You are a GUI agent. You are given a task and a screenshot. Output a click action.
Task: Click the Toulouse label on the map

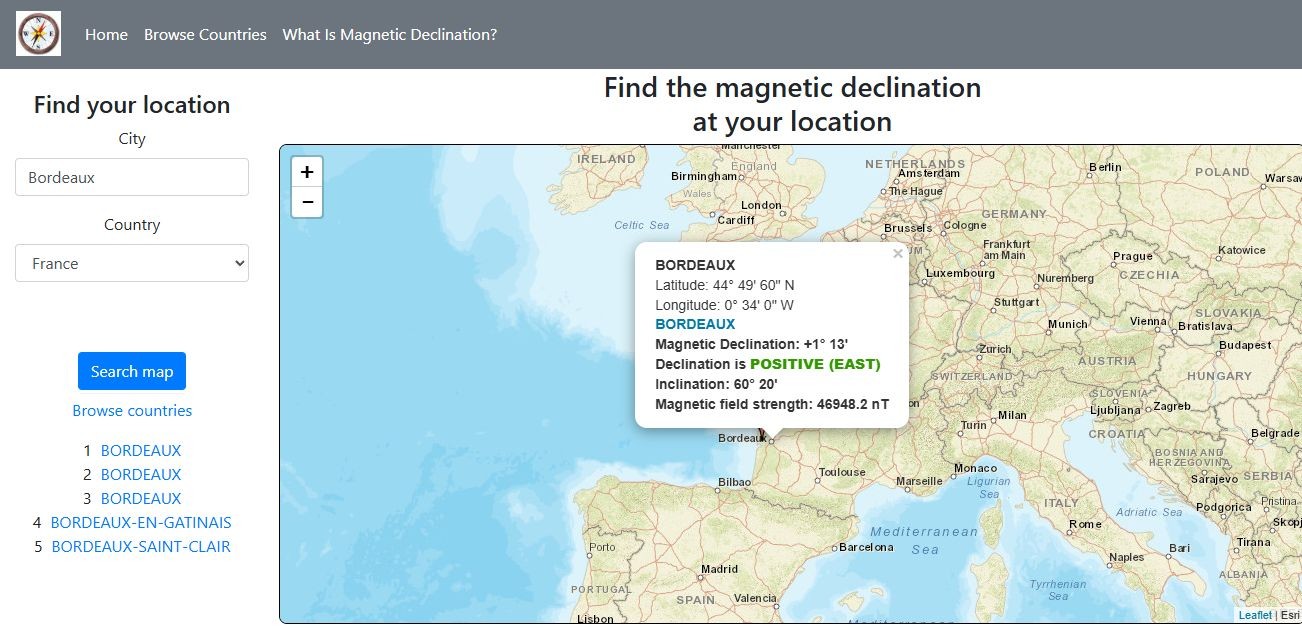tap(842, 472)
